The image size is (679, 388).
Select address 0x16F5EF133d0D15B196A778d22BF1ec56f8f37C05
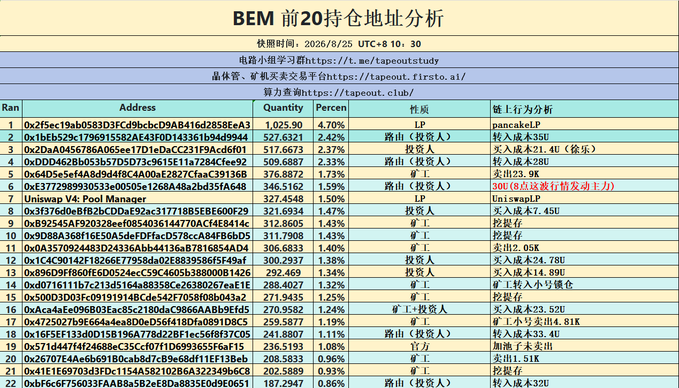[x=138, y=334]
